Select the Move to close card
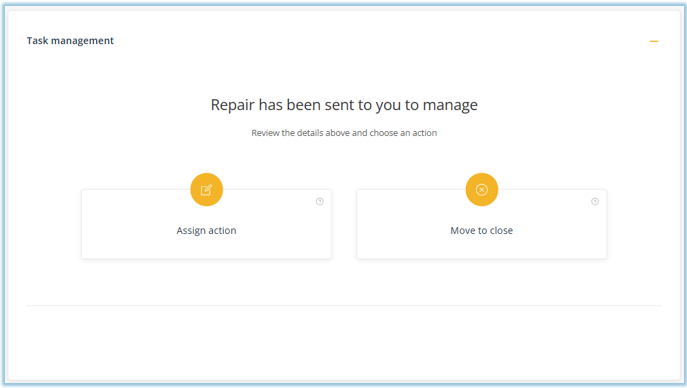 (x=482, y=224)
